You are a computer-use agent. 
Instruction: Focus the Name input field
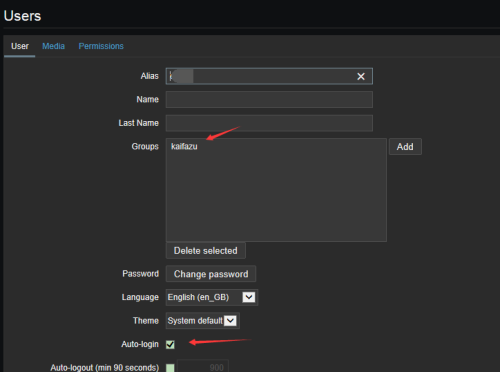coord(269,100)
